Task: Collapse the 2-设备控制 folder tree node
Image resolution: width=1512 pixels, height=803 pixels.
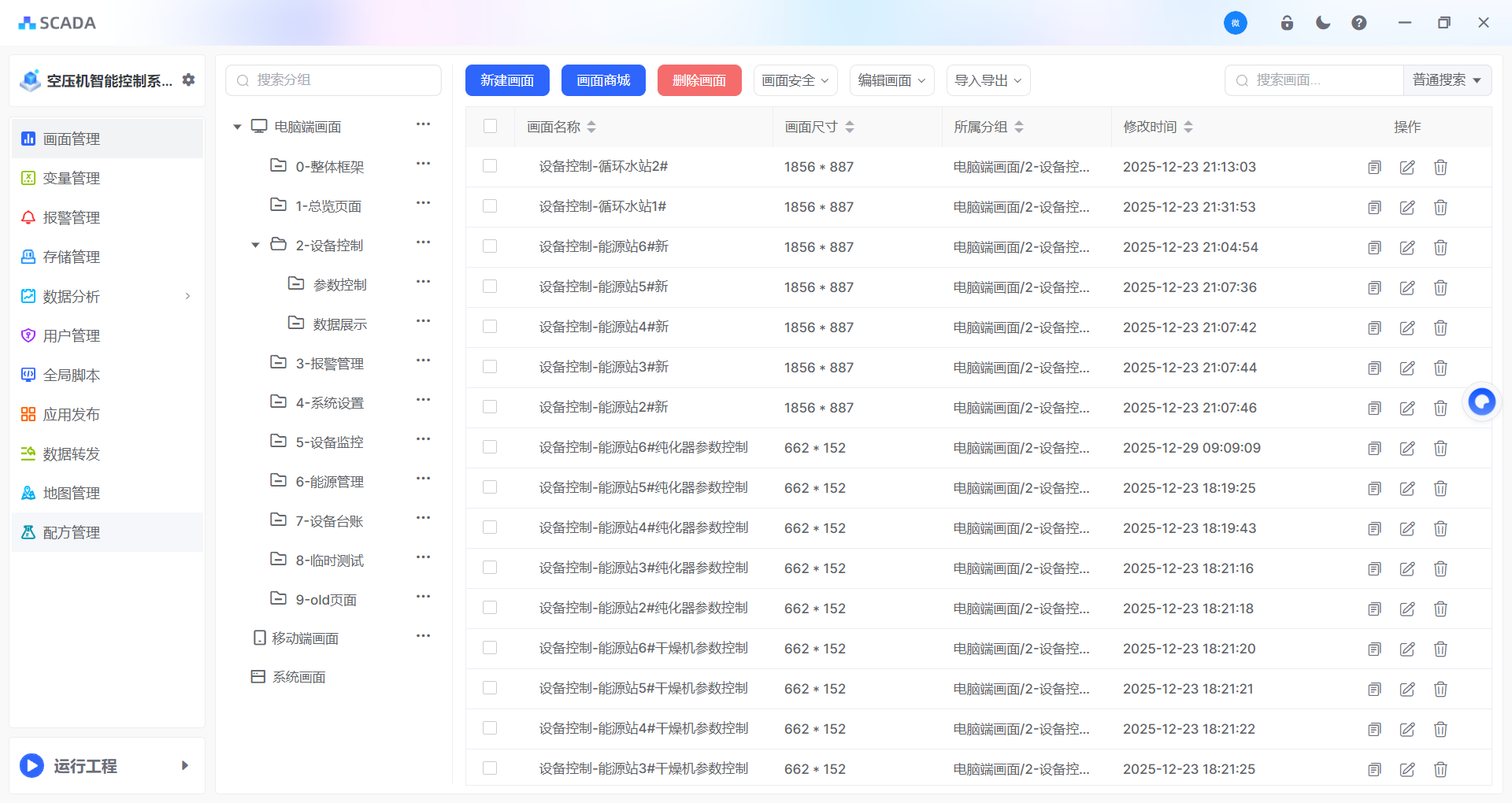Action: coord(255,245)
